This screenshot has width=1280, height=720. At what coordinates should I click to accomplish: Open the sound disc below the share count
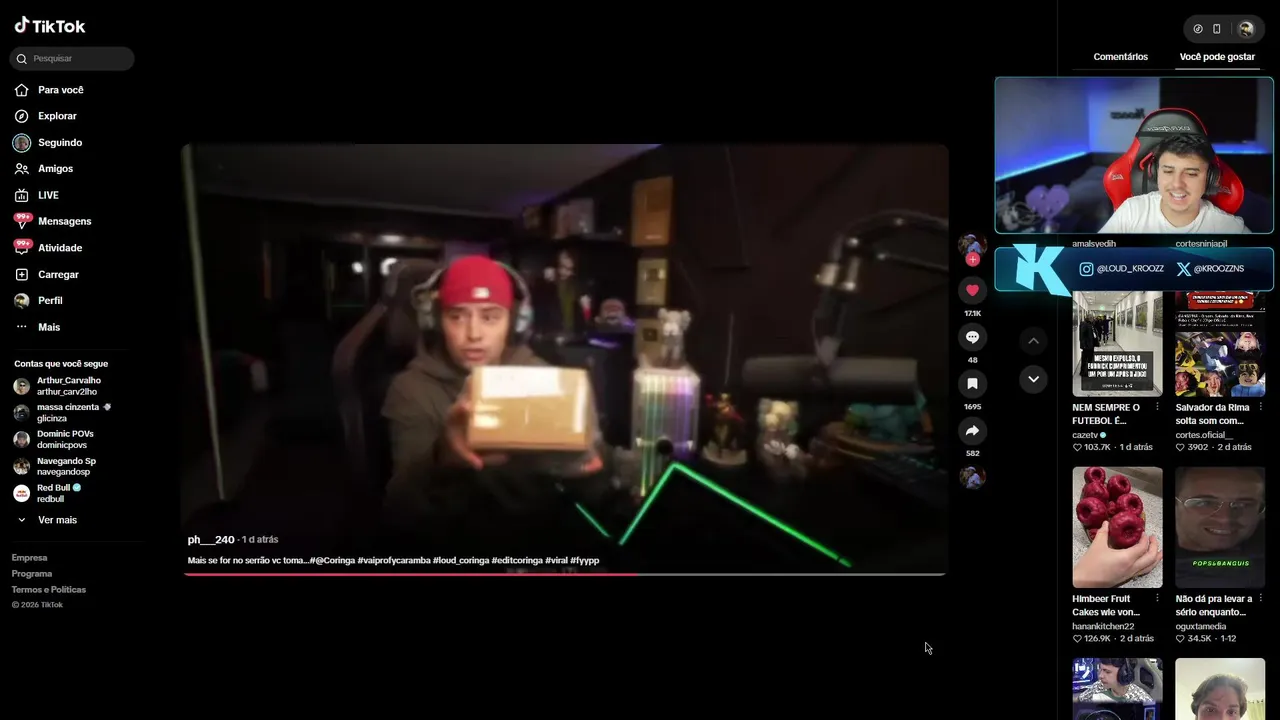[x=972, y=477]
